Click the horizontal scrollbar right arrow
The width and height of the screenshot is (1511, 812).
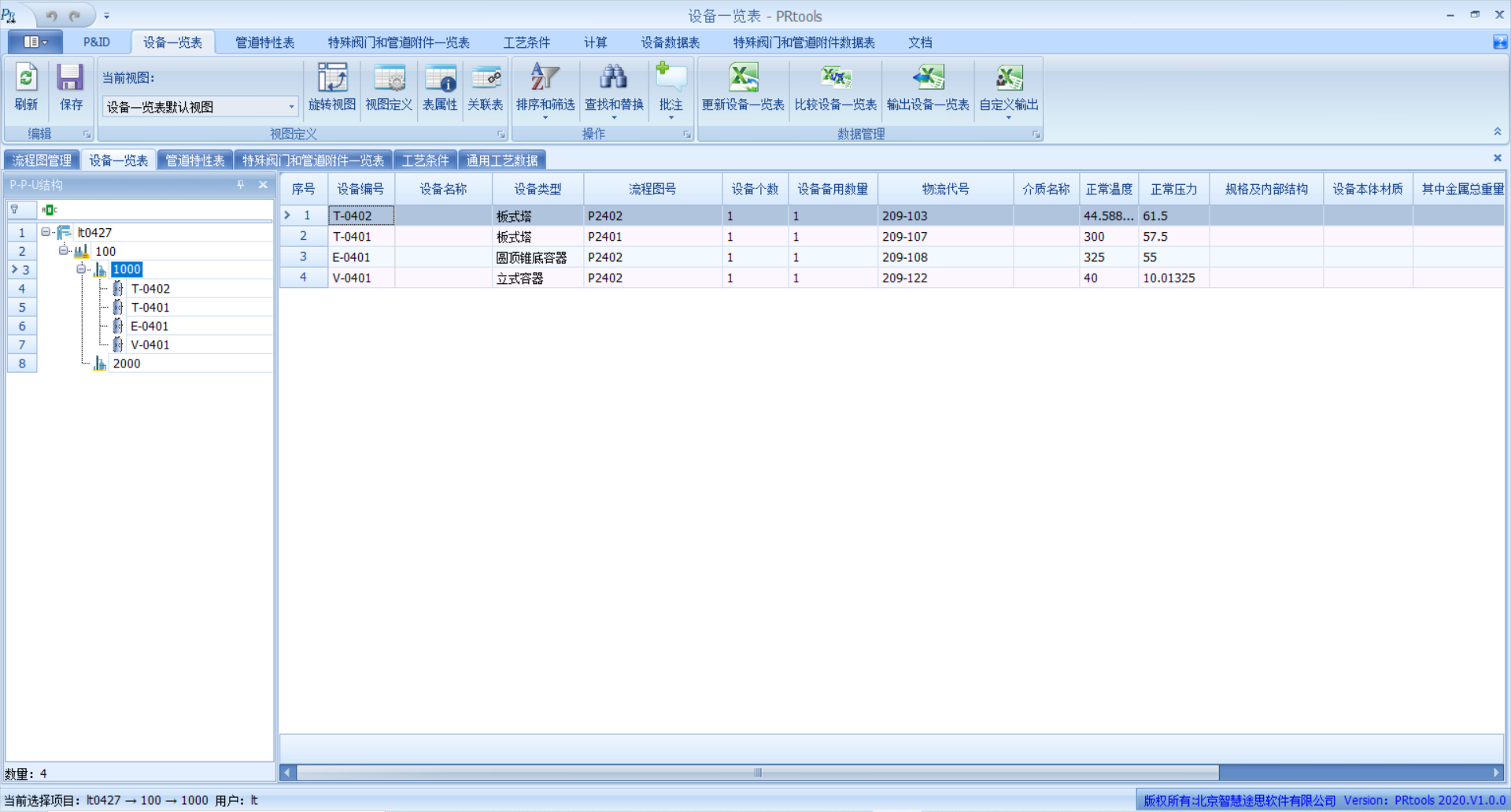[1496, 773]
